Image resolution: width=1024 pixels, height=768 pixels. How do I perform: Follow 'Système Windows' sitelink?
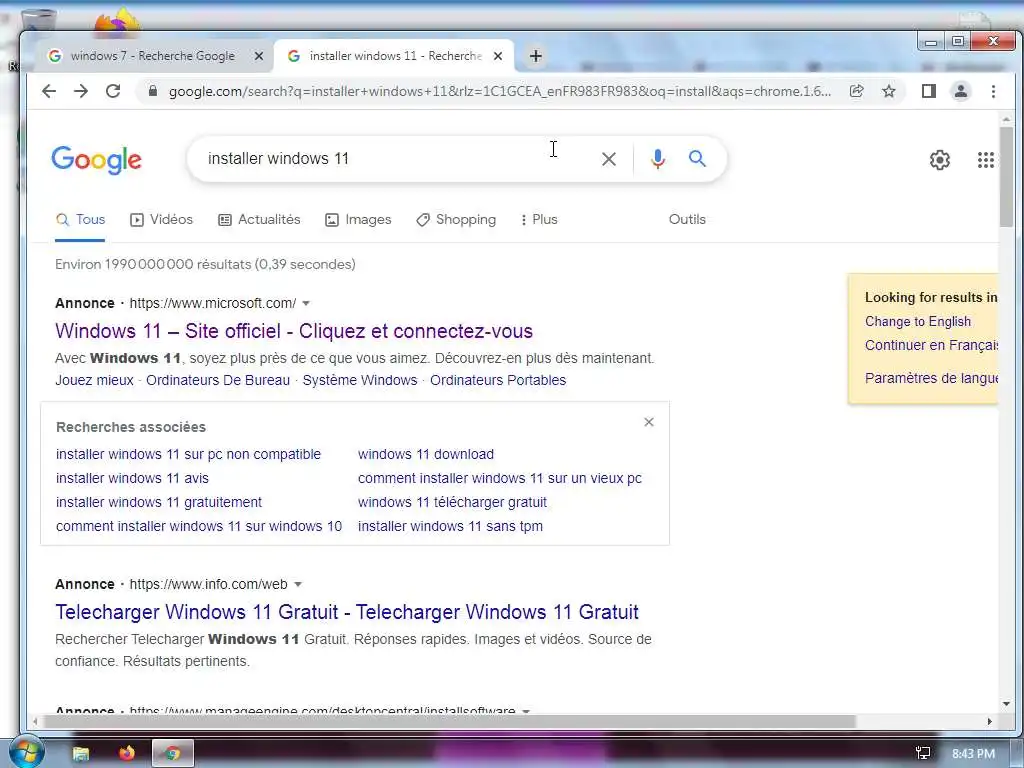click(x=360, y=381)
